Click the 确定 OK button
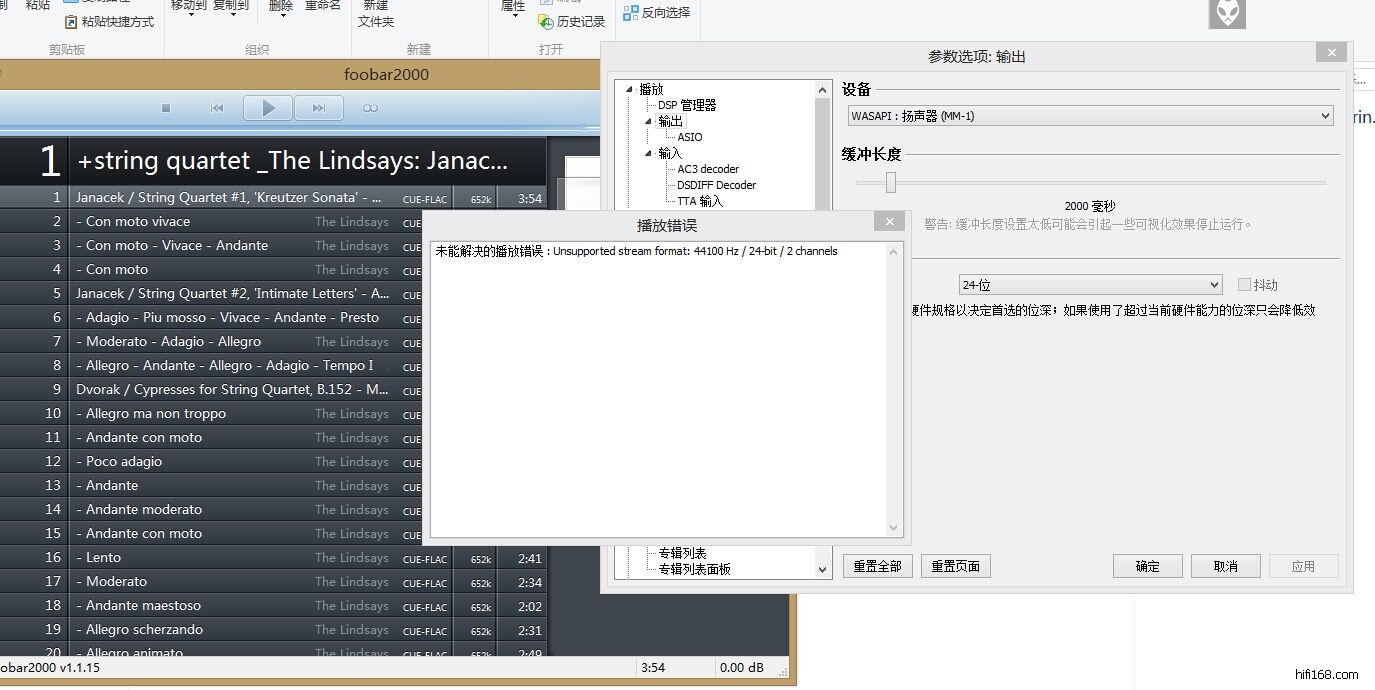The image size is (1375, 690). pos(1147,566)
